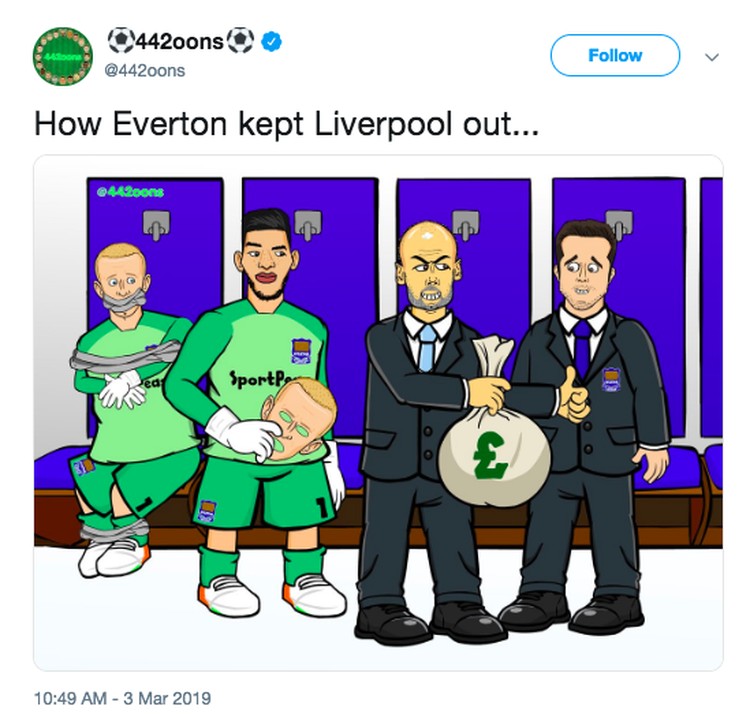The image size is (750, 725).
Task: Click the bald manager's light blue tie
Action: tap(427, 348)
